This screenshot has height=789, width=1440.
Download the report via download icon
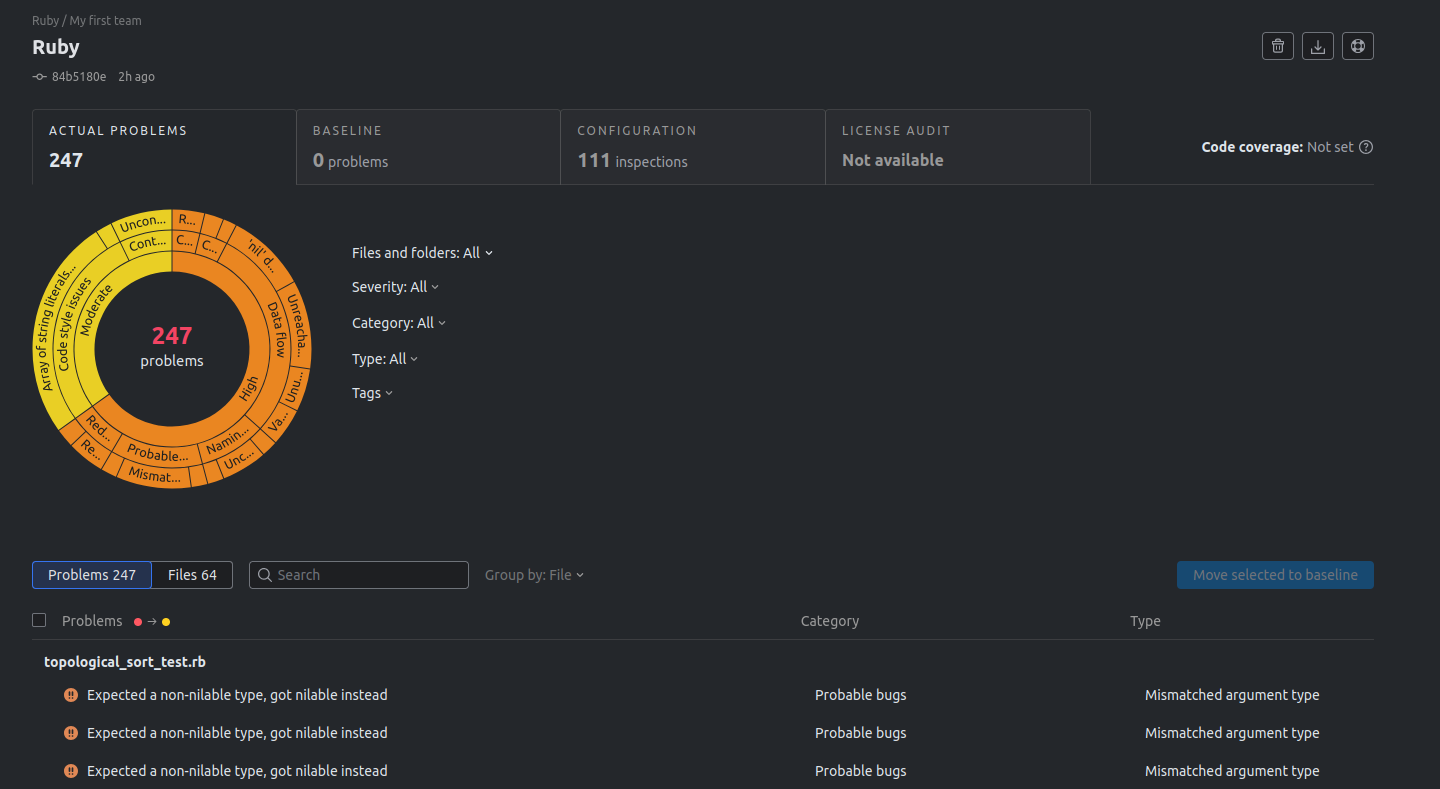point(1318,46)
